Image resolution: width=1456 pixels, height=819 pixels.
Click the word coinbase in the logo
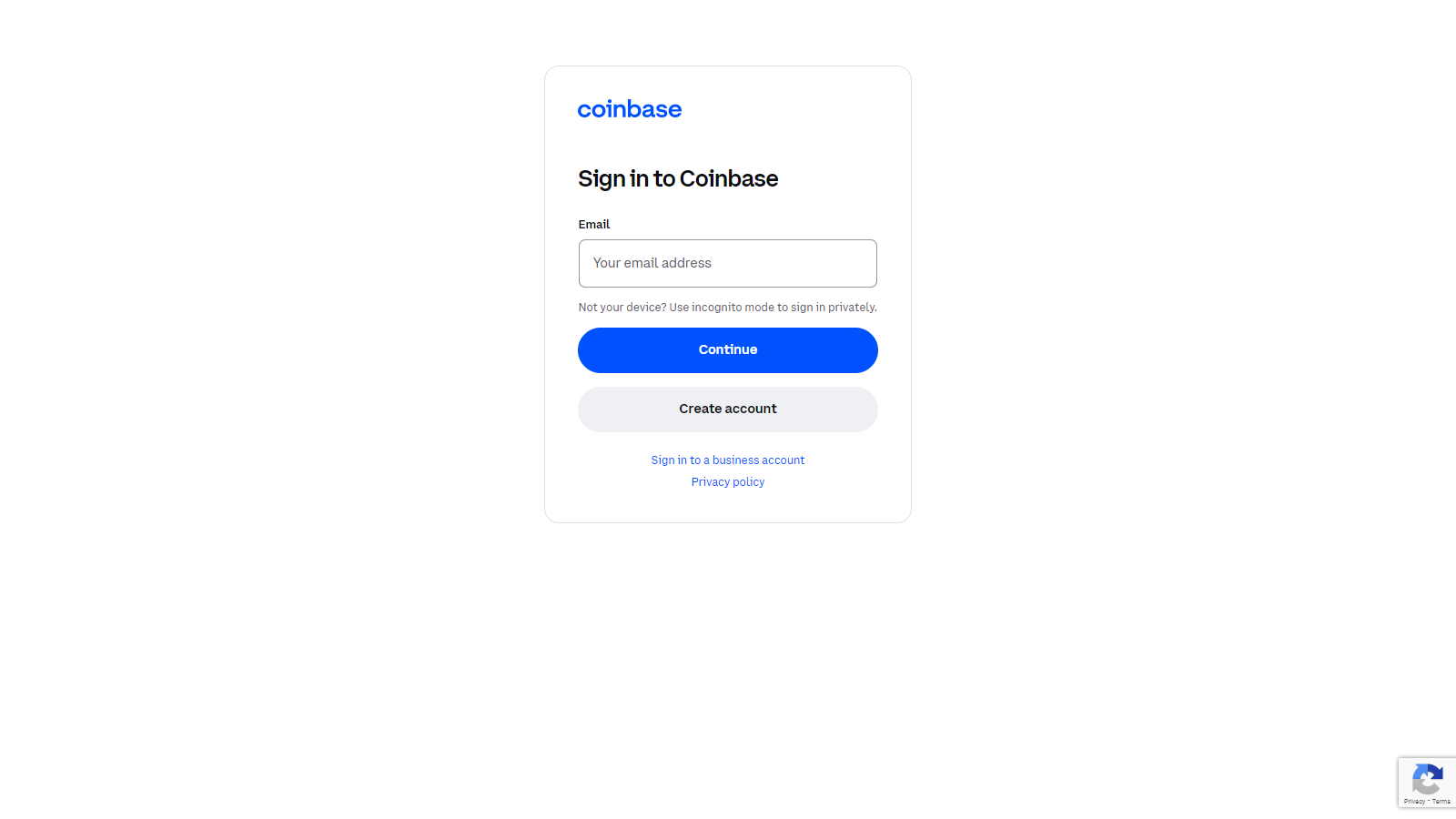[630, 109]
